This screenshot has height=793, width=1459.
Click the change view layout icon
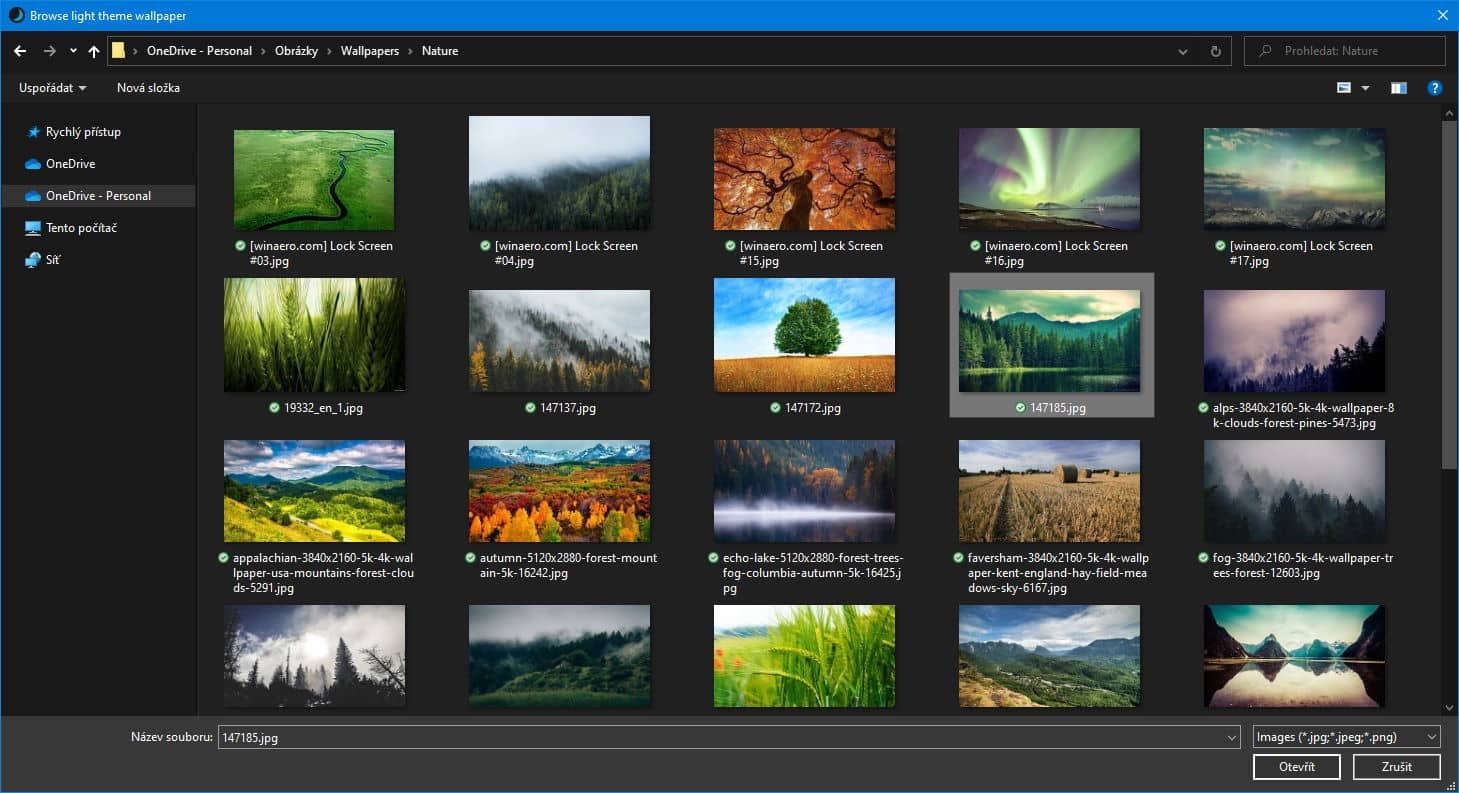(x=1344, y=88)
